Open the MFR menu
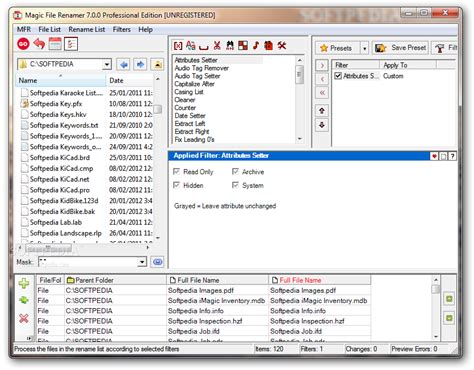Image resolution: width=474 pixels, height=370 pixels. pos(24,29)
